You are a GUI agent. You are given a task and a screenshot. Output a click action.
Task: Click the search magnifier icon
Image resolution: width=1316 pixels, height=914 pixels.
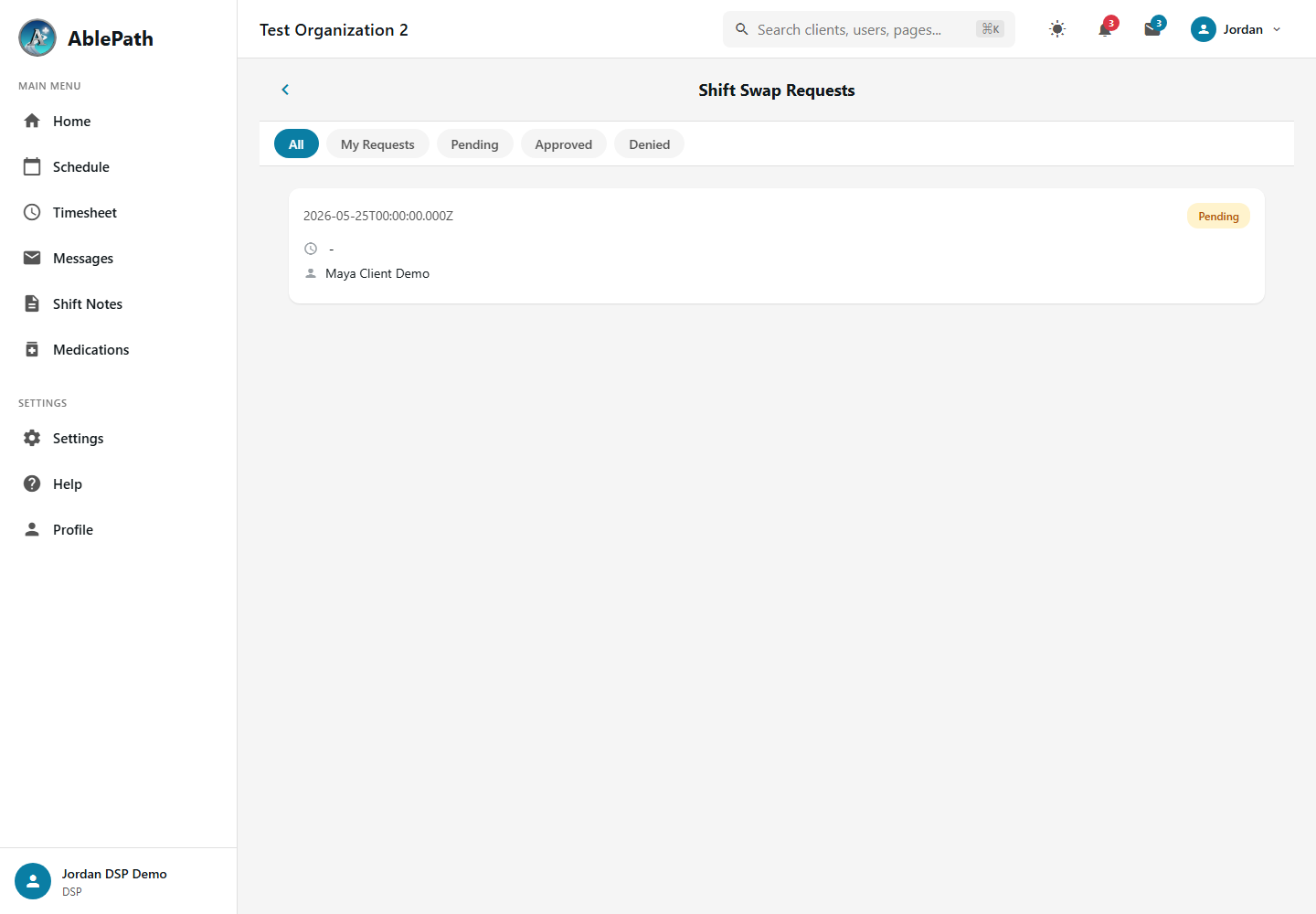click(x=742, y=29)
